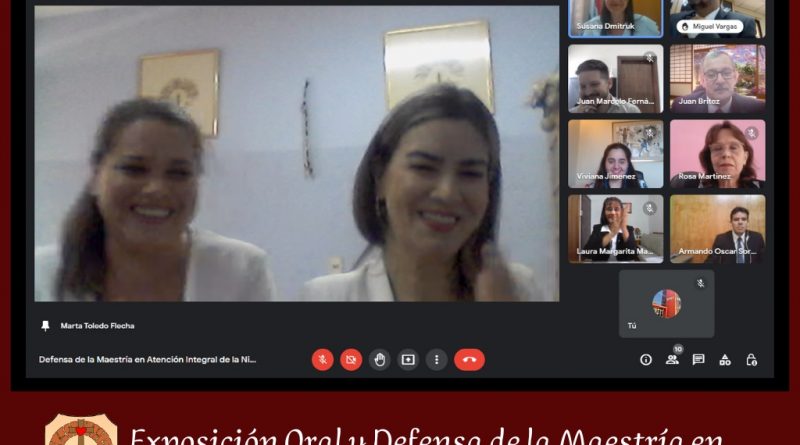Open the three-dot more options menu
The width and height of the screenshot is (800, 445).
437,360
